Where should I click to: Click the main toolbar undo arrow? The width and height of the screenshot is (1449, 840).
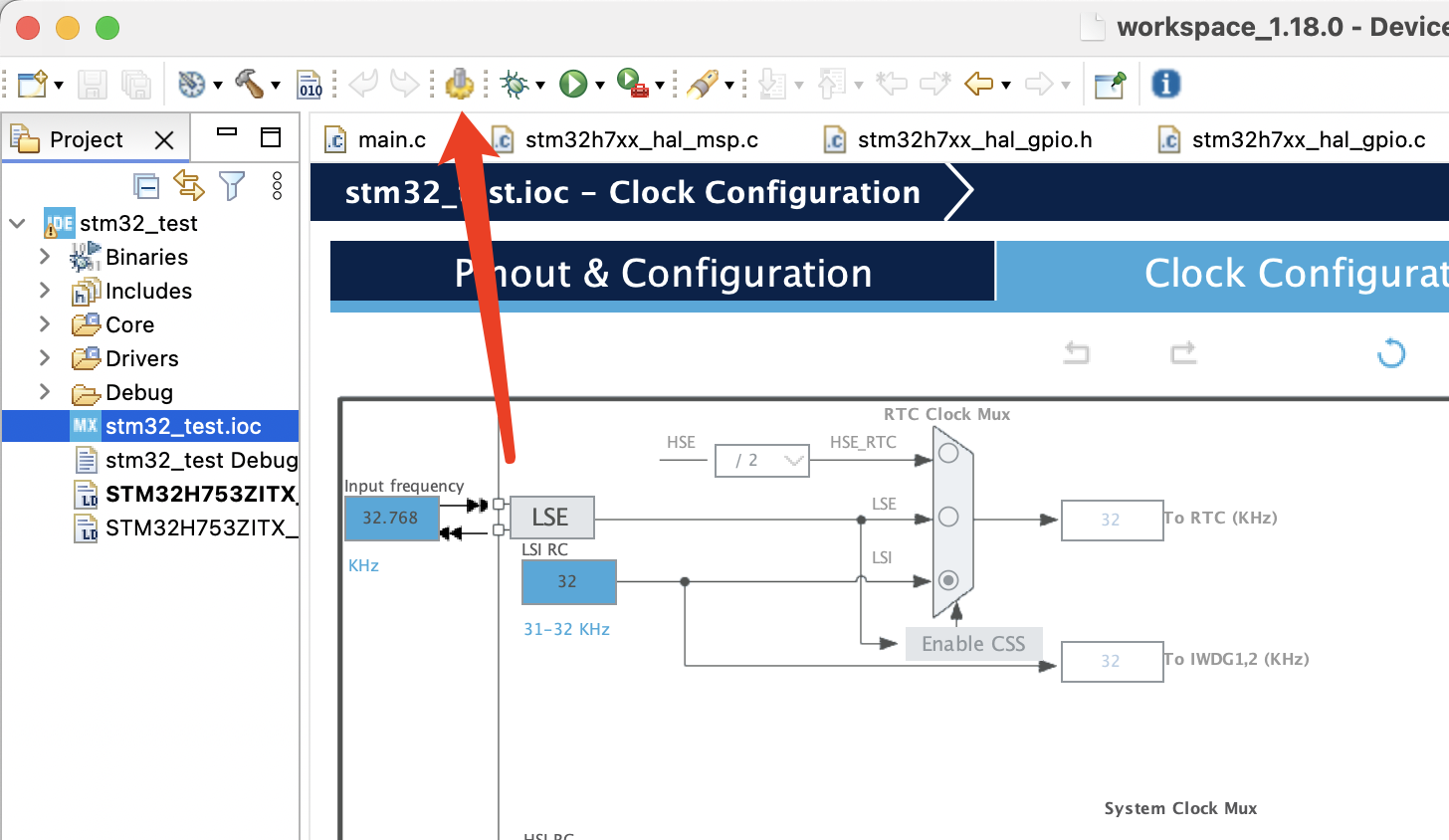tap(363, 83)
